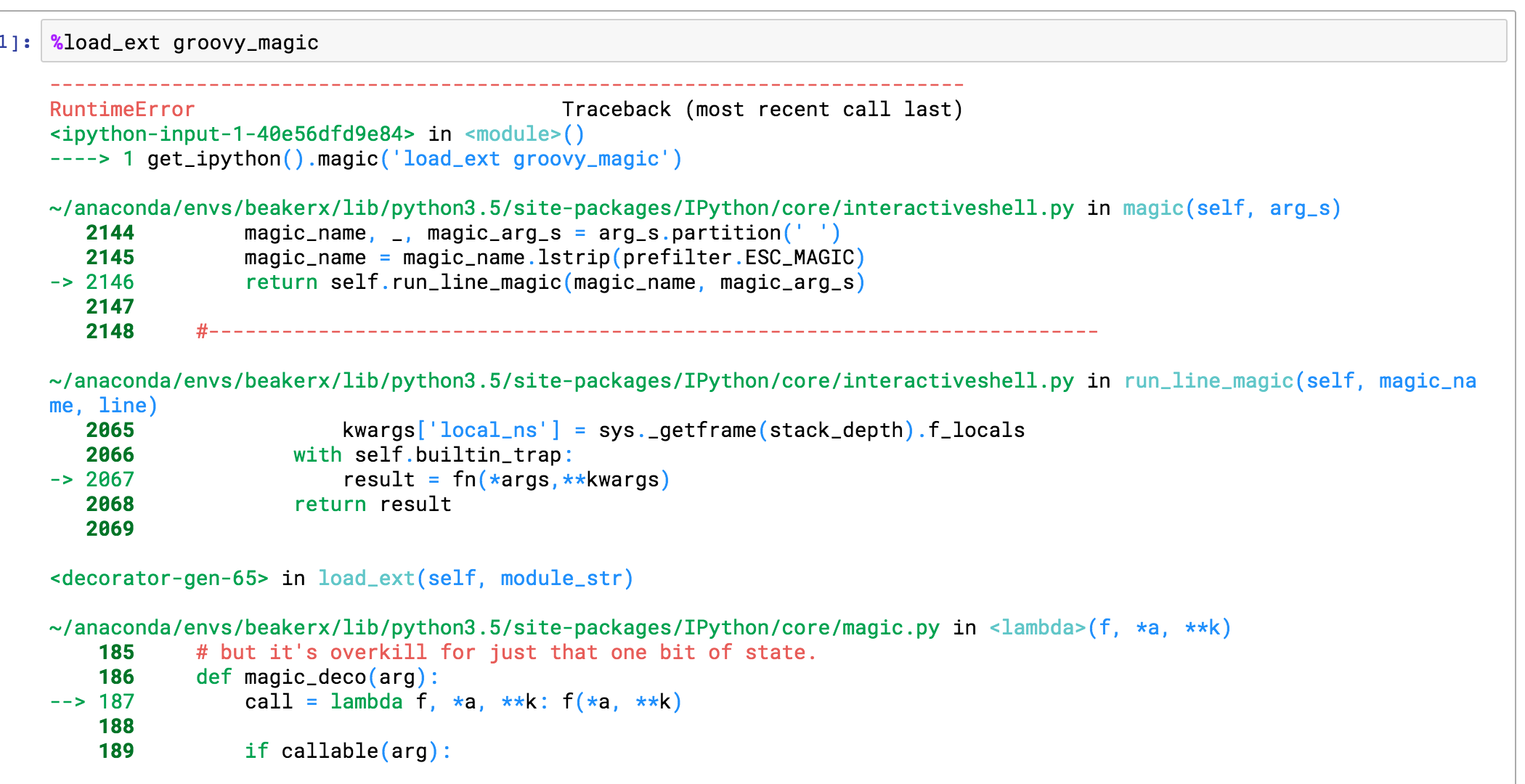The width and height of the screenshot is (1525, 784).
Task: Select line number 2144 in the traceback
Action: 110,232
